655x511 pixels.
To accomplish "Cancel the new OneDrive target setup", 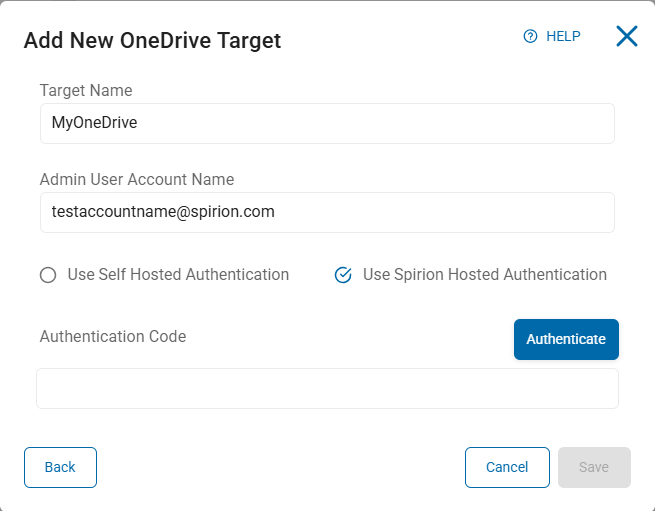I will click(x=507, y=467).
